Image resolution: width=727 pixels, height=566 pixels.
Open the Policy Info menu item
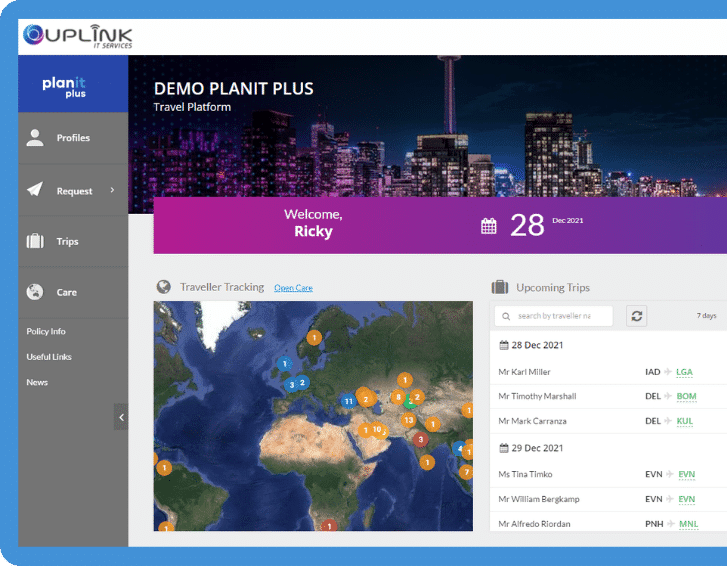[46, 331]
